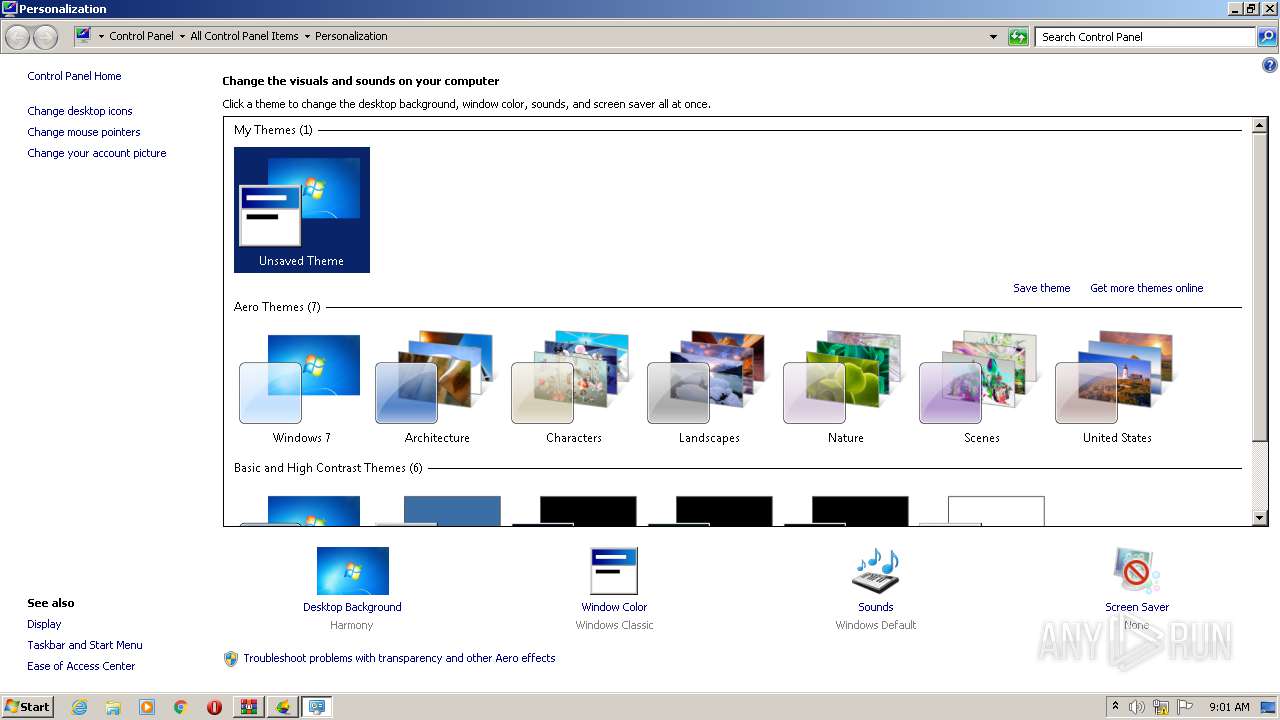Open Google Chrome from taskbar
This screenshot has width=1280, height=720.
click(181, 707)
